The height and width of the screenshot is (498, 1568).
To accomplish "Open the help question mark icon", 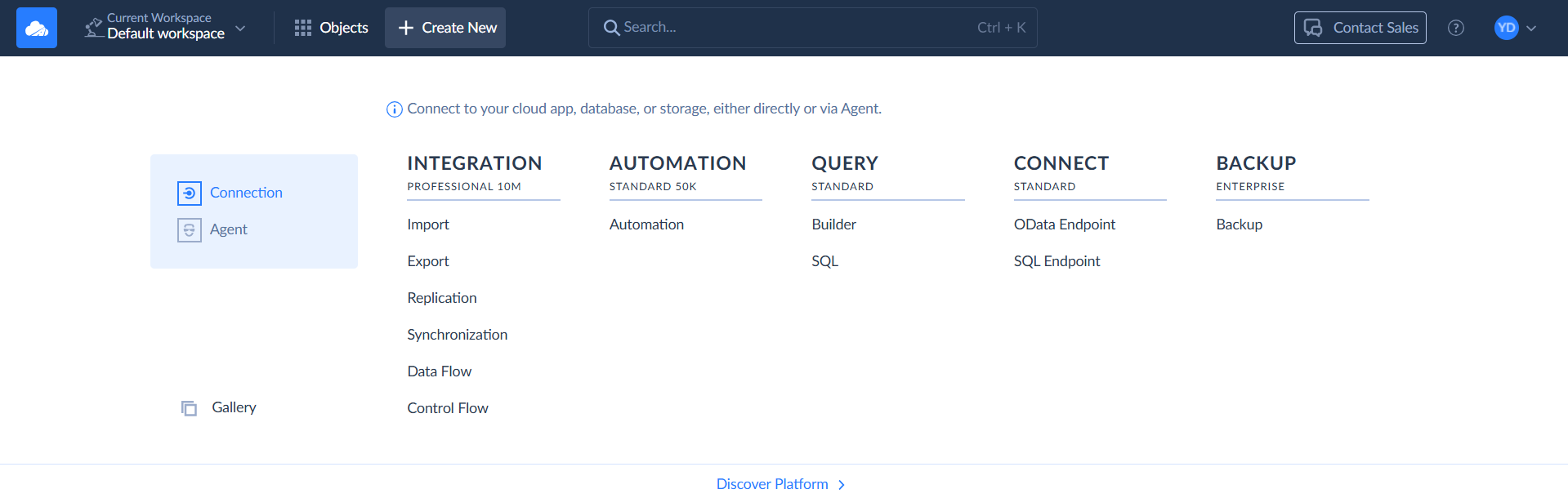I will (x=1455, y=28).
